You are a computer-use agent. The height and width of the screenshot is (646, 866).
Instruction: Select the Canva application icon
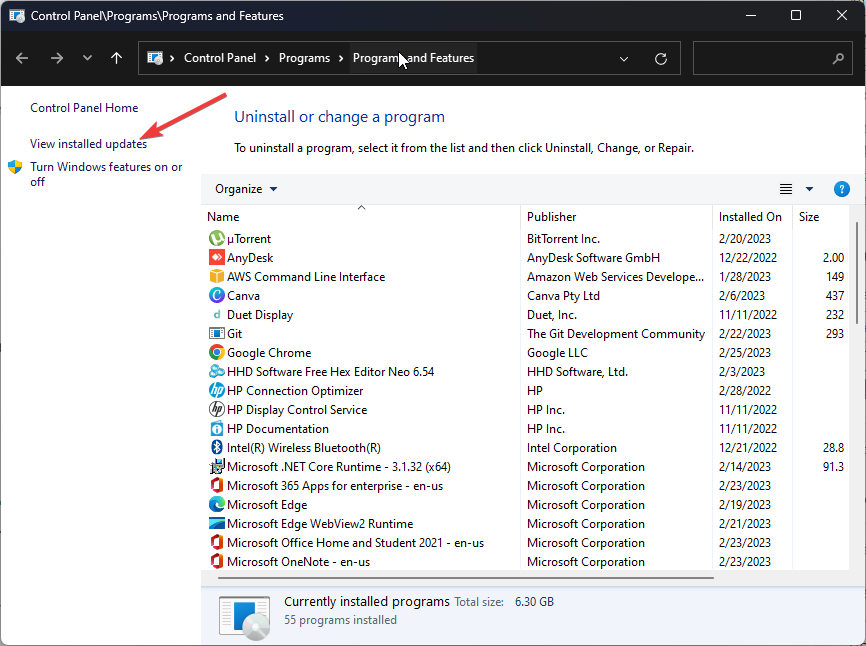coord(217,295)
